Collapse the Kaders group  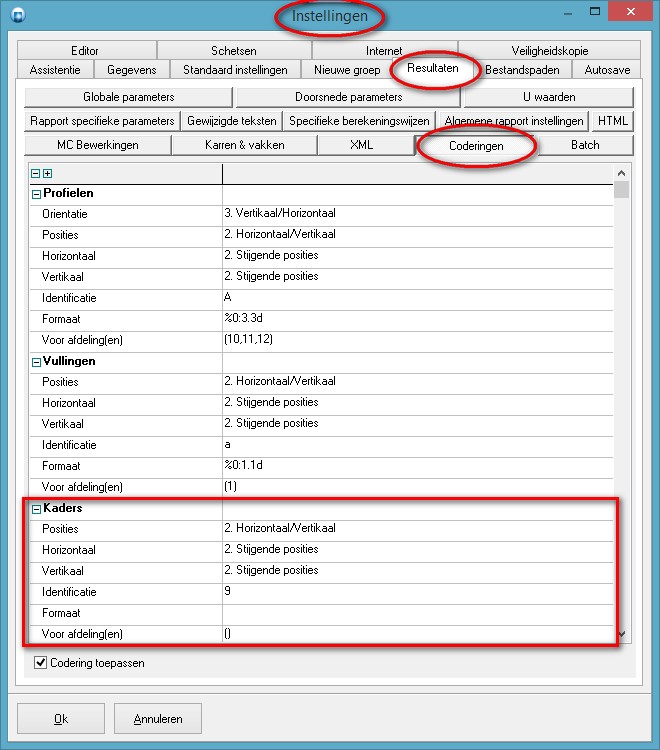36,509
